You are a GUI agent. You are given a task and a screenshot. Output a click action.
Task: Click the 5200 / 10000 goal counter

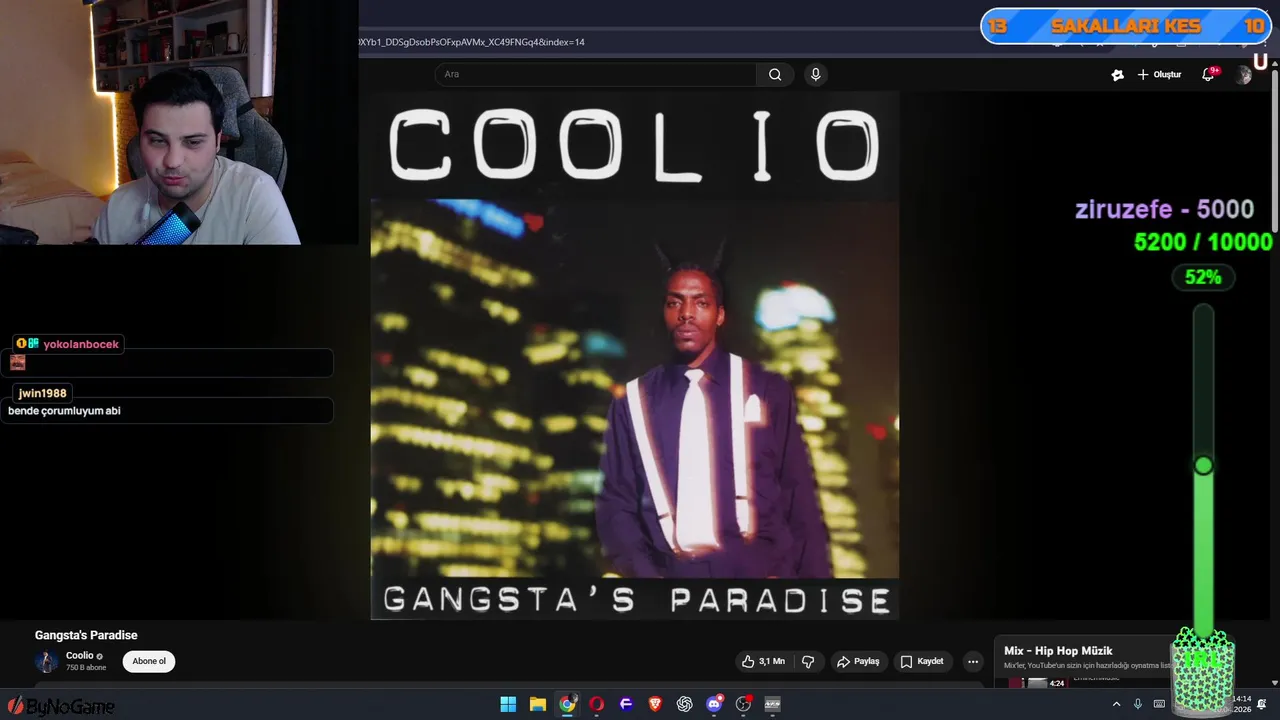point(1203,242)
